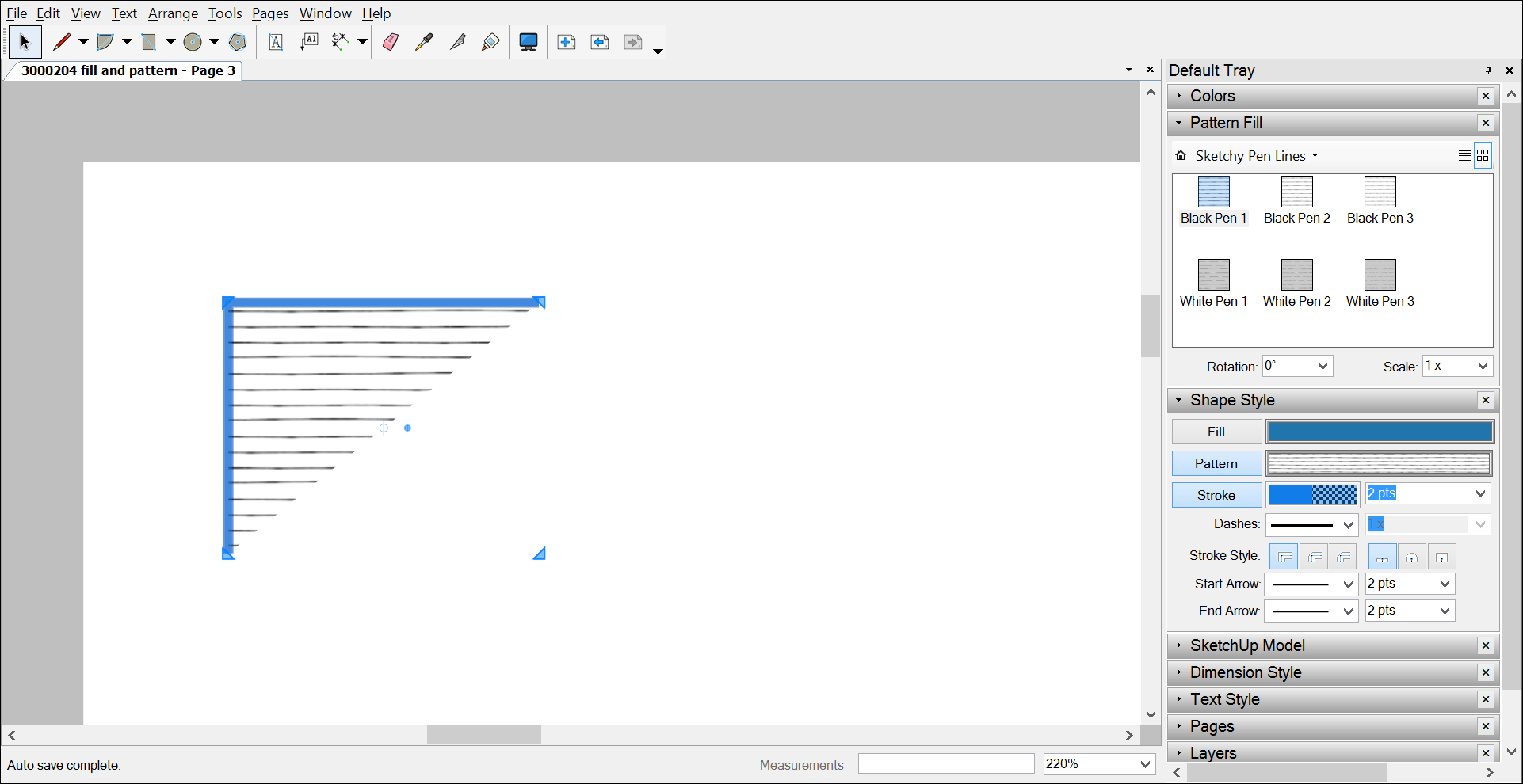Activate the Rectangle tool

150,41
